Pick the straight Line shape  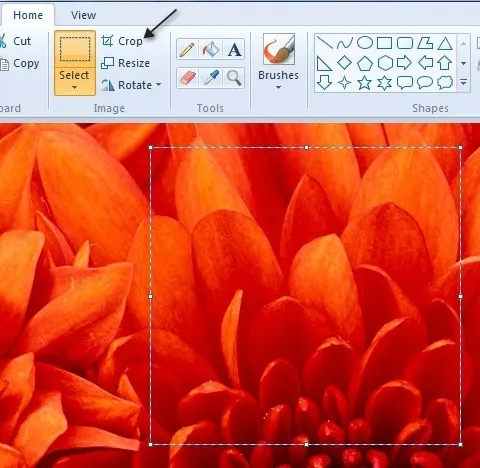(x=325, y=43)
